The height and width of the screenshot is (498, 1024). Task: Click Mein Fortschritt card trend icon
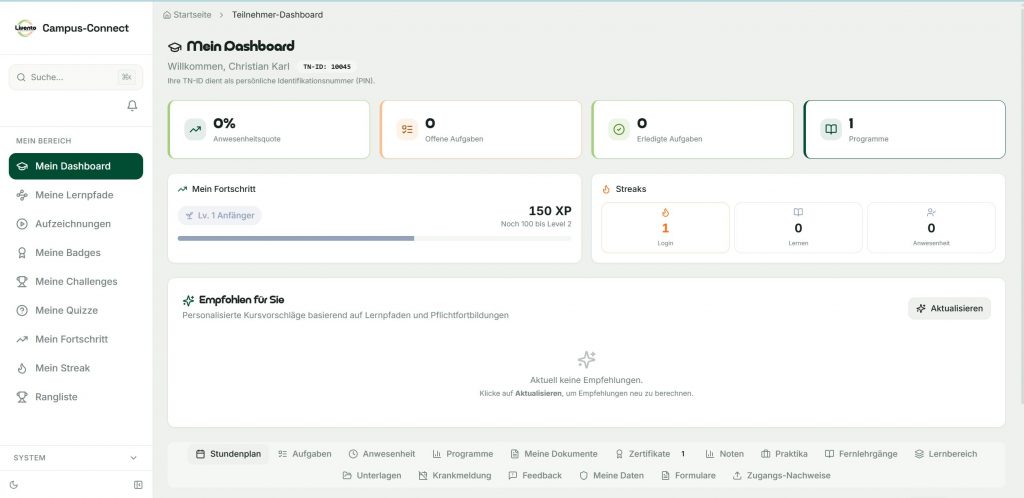pyautogui.click(x=182, y=189)
